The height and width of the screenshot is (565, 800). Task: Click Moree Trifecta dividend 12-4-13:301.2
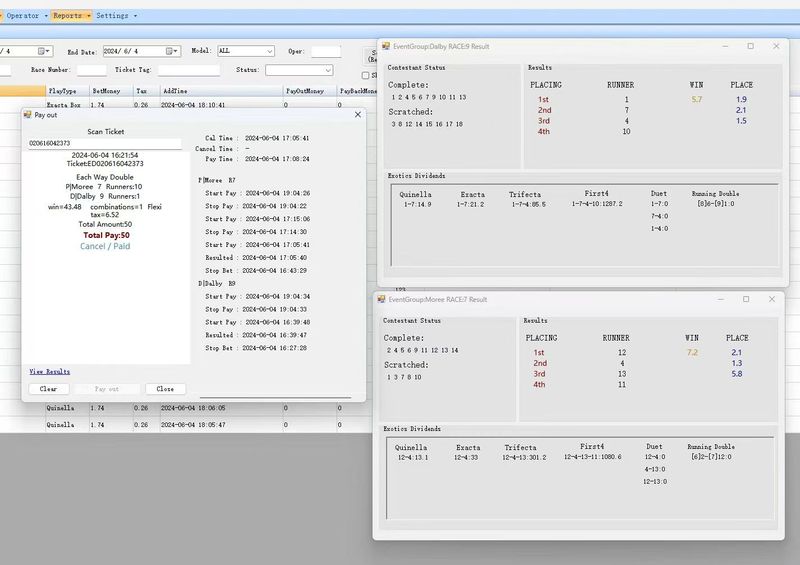click(524, 457)
